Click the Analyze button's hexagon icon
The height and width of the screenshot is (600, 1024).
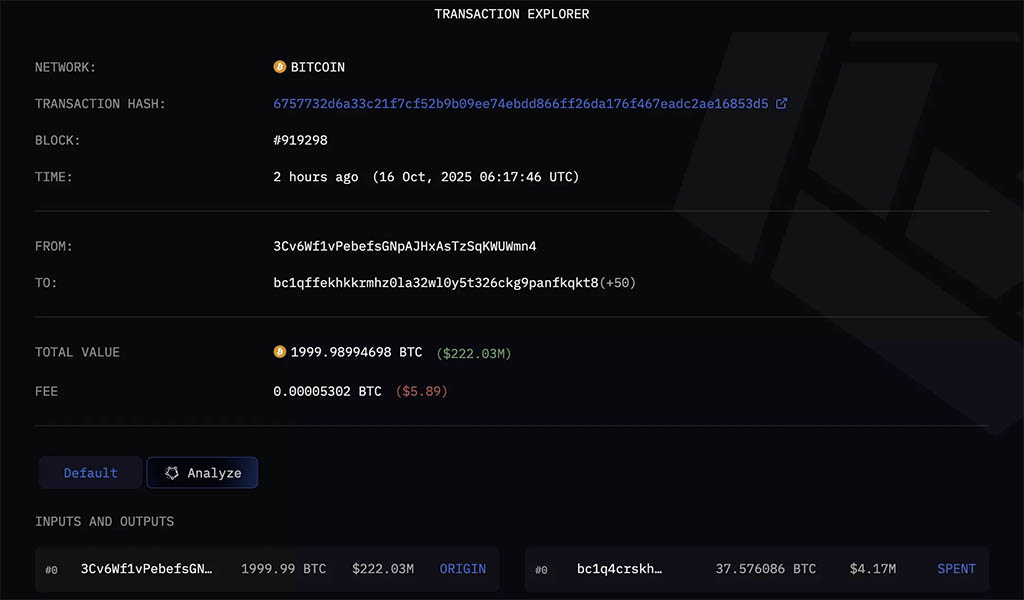(x=172, y=473)
